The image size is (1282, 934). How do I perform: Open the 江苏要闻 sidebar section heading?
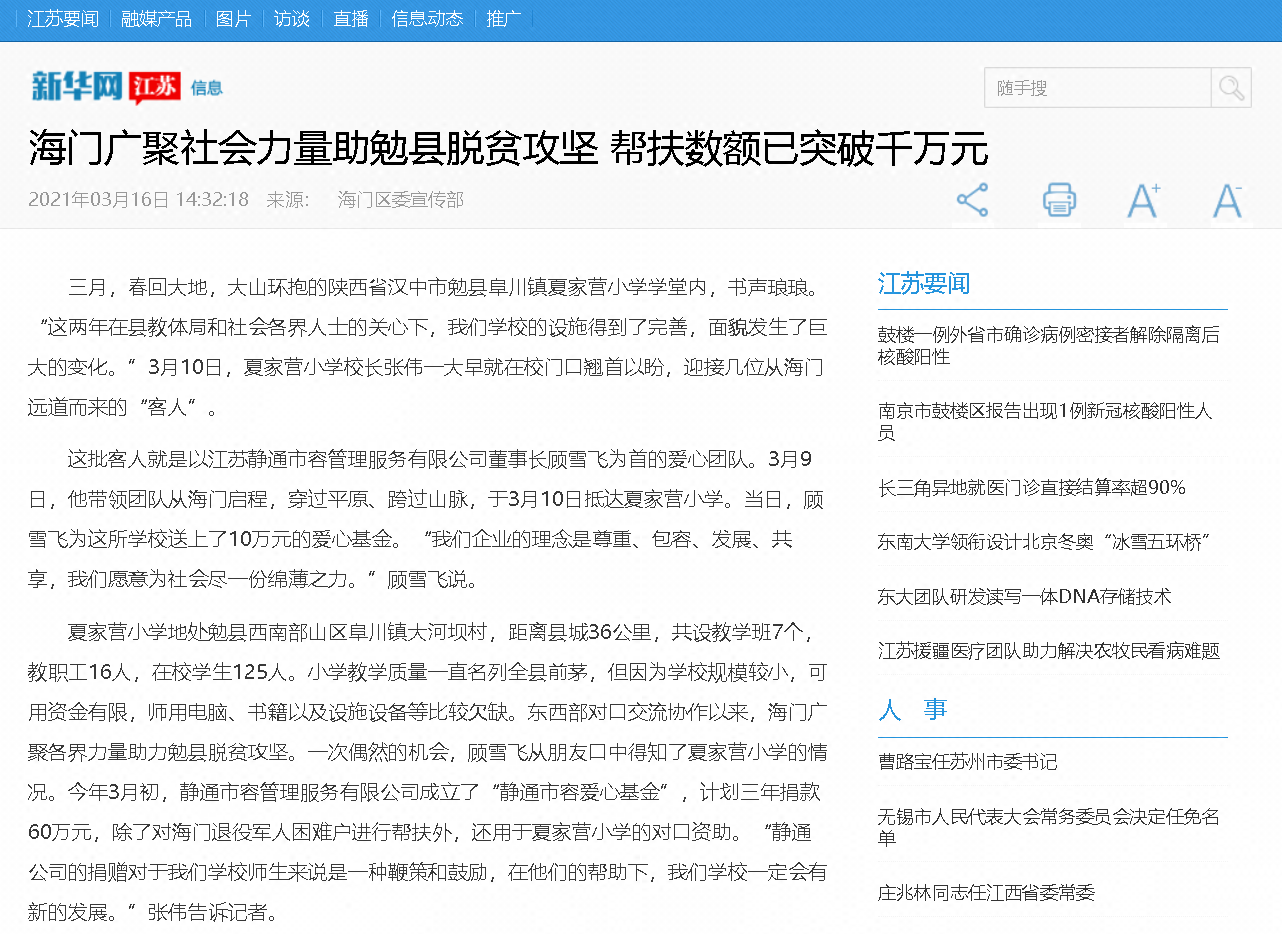924,284
